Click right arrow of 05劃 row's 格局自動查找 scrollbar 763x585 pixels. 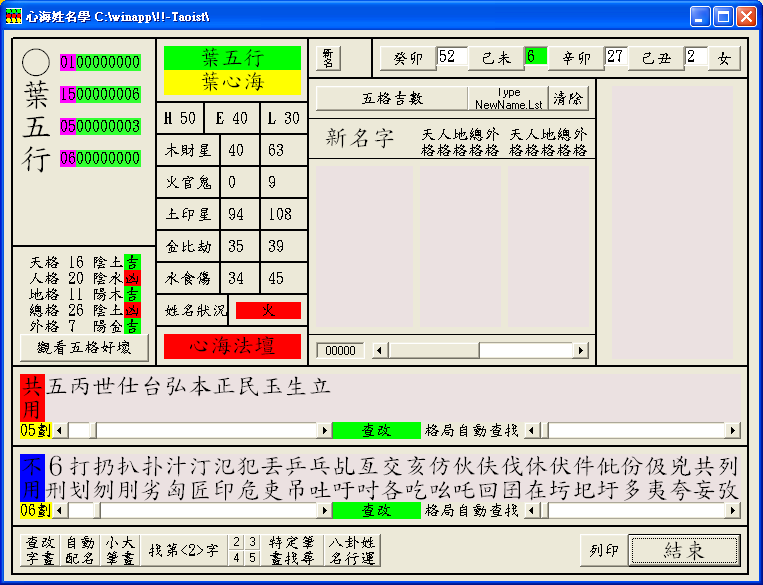point(732,430)
